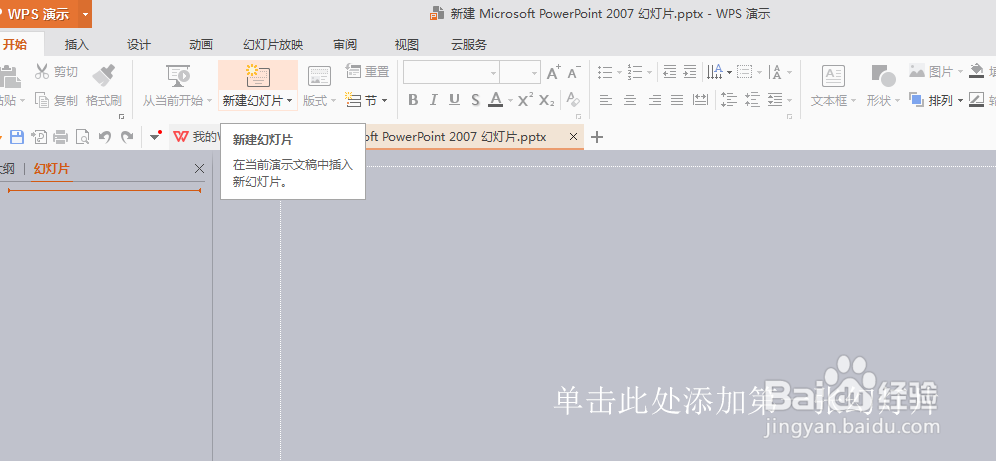Open the Insert (插入) ribbon tab
The width and height of the screenshot is (996, 461).
[x=77, y=44]
